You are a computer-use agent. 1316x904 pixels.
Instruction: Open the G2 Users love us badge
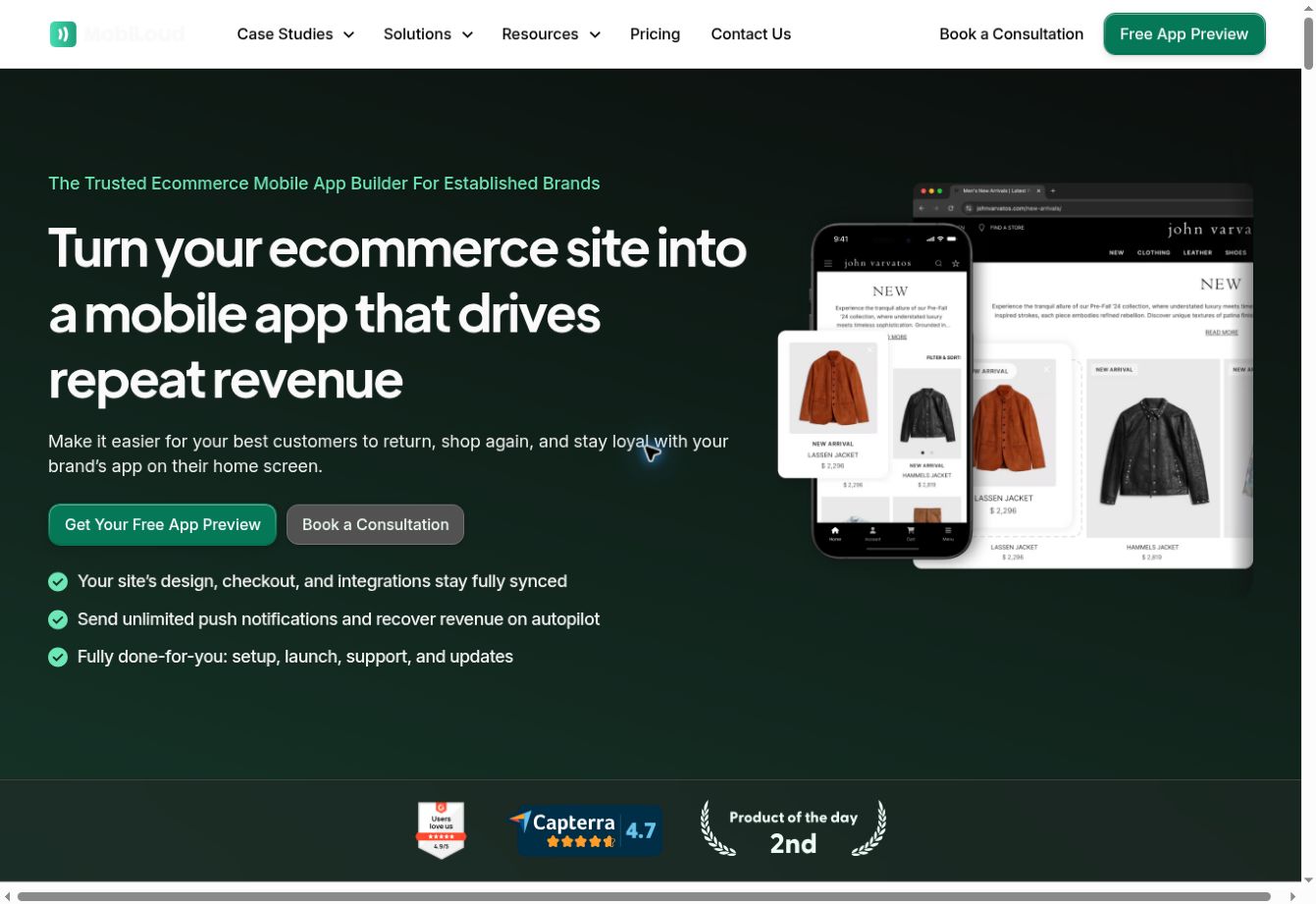(442, 830)
